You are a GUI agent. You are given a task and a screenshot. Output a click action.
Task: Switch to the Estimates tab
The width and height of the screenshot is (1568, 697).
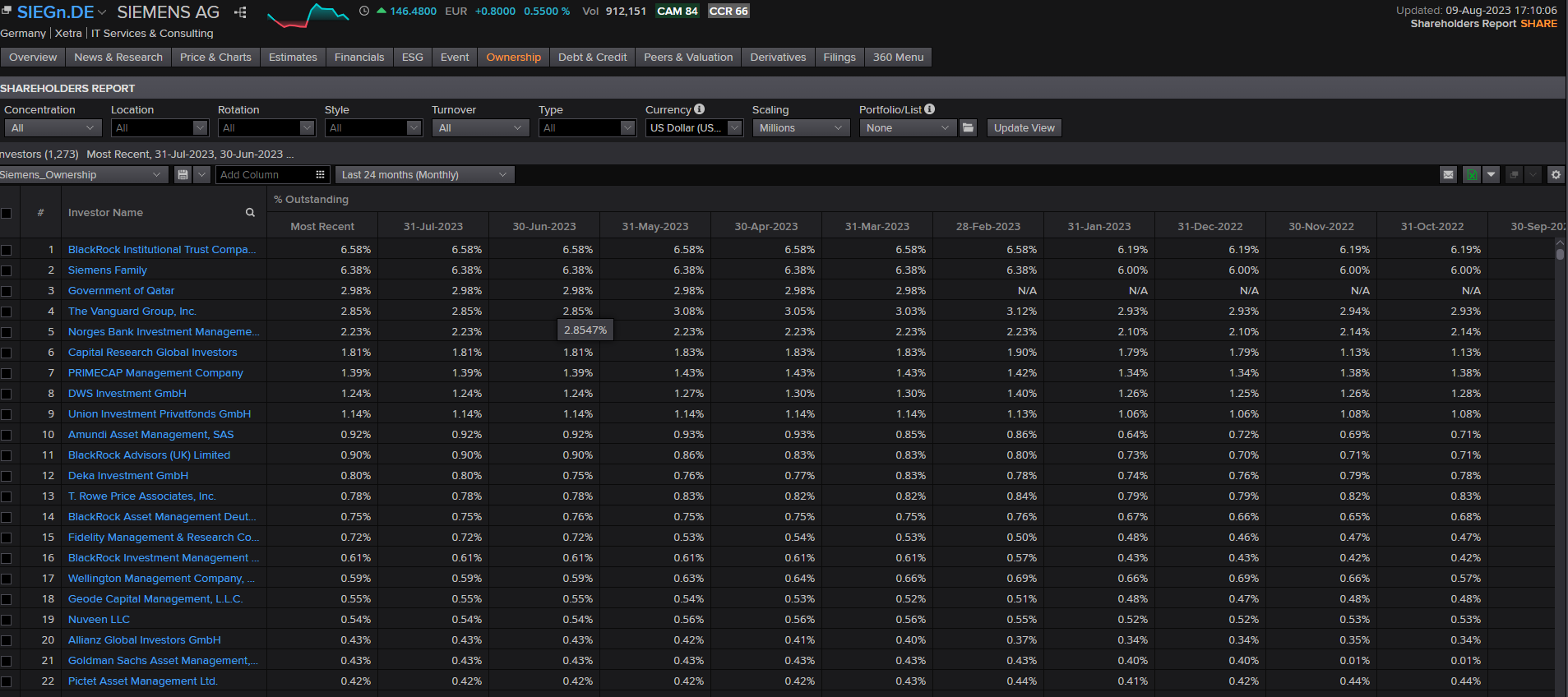pos(293,57)
